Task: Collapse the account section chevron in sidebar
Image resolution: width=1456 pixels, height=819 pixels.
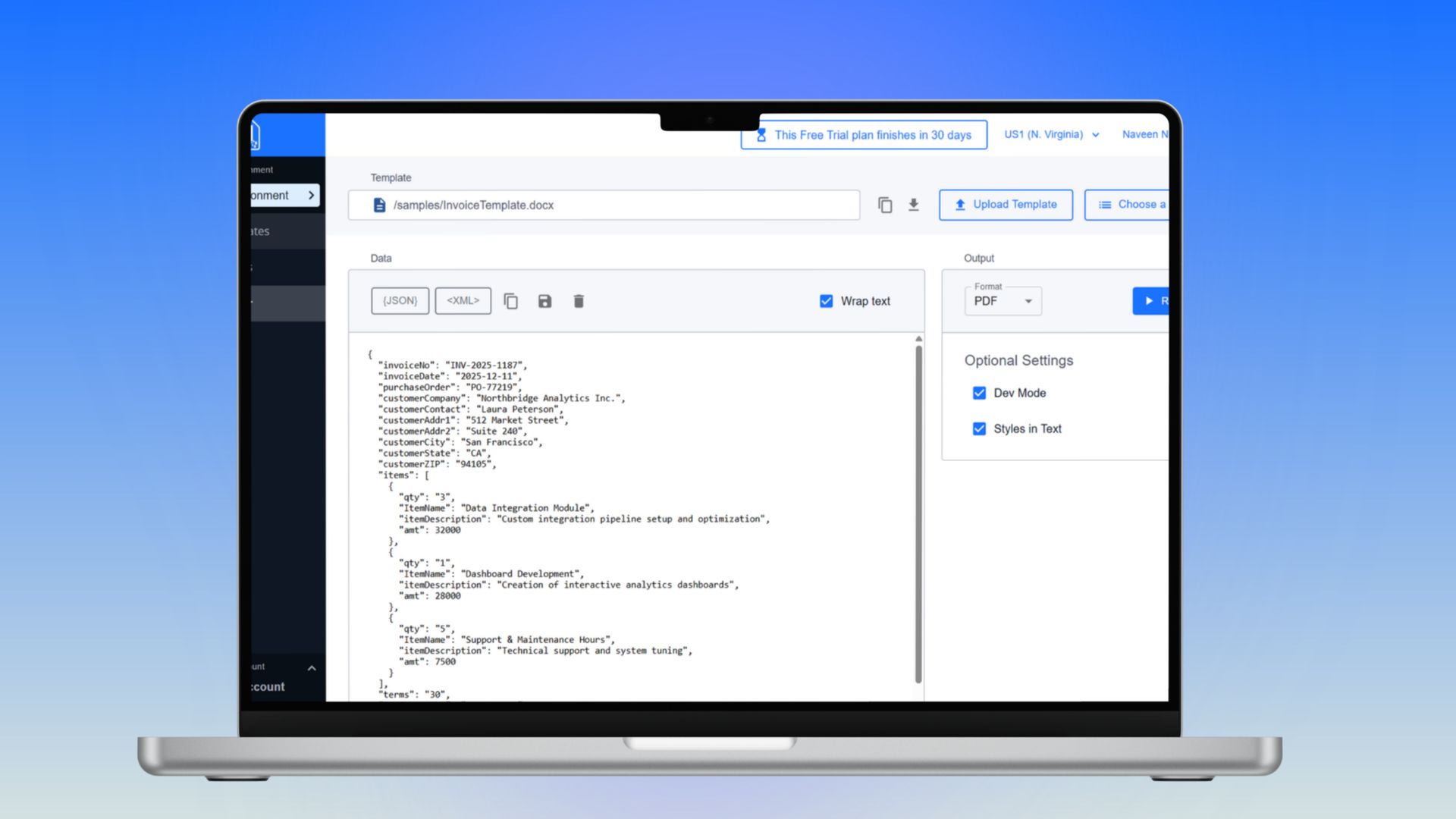Action: [x=312, y=668]
